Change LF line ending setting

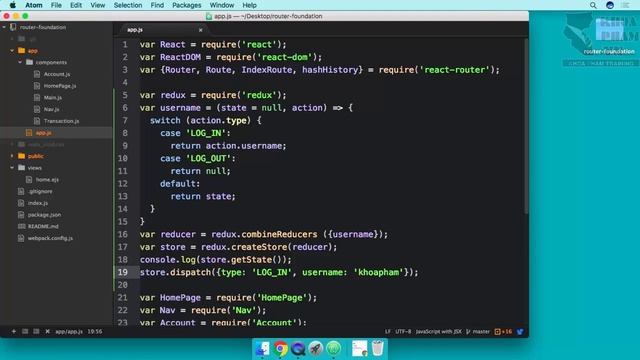387,331
